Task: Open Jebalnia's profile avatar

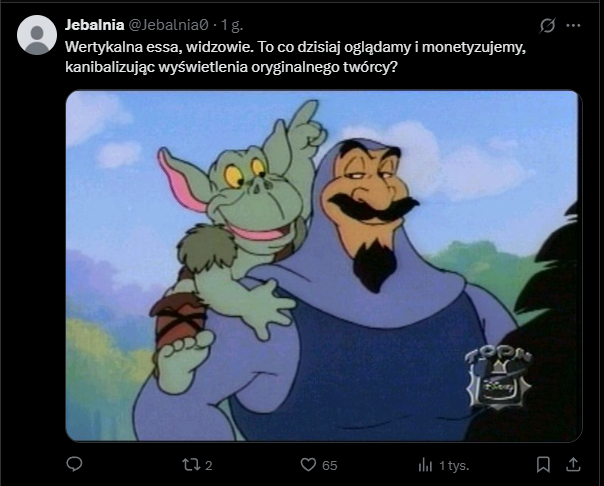Action: [37, 35]
